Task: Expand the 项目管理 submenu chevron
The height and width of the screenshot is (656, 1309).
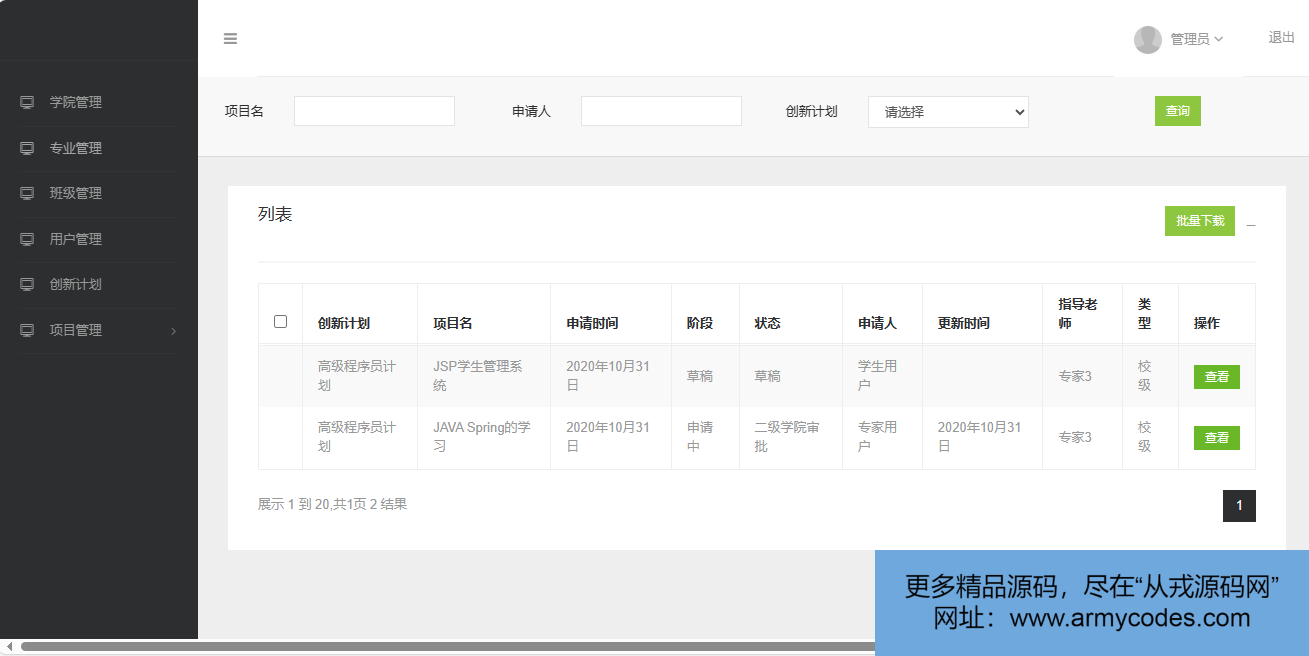Action: pos(173,331)
